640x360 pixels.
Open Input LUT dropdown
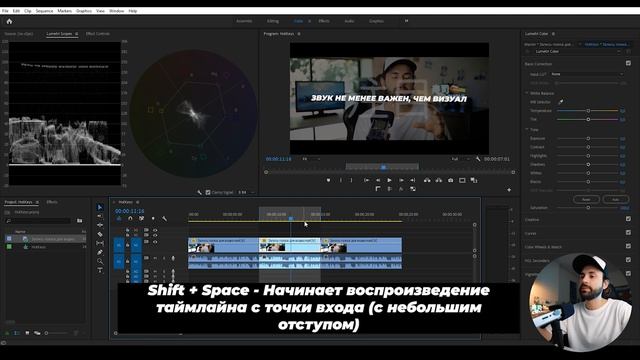[x=587, y=74]
